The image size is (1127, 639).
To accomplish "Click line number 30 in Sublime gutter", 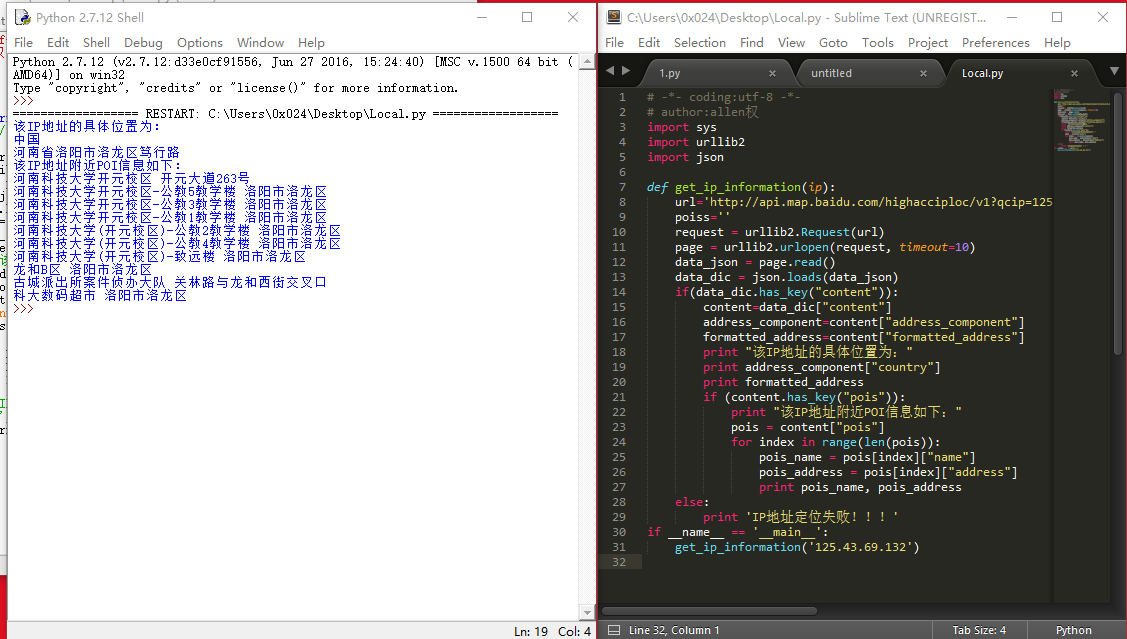I will click(x=619, y=532).
